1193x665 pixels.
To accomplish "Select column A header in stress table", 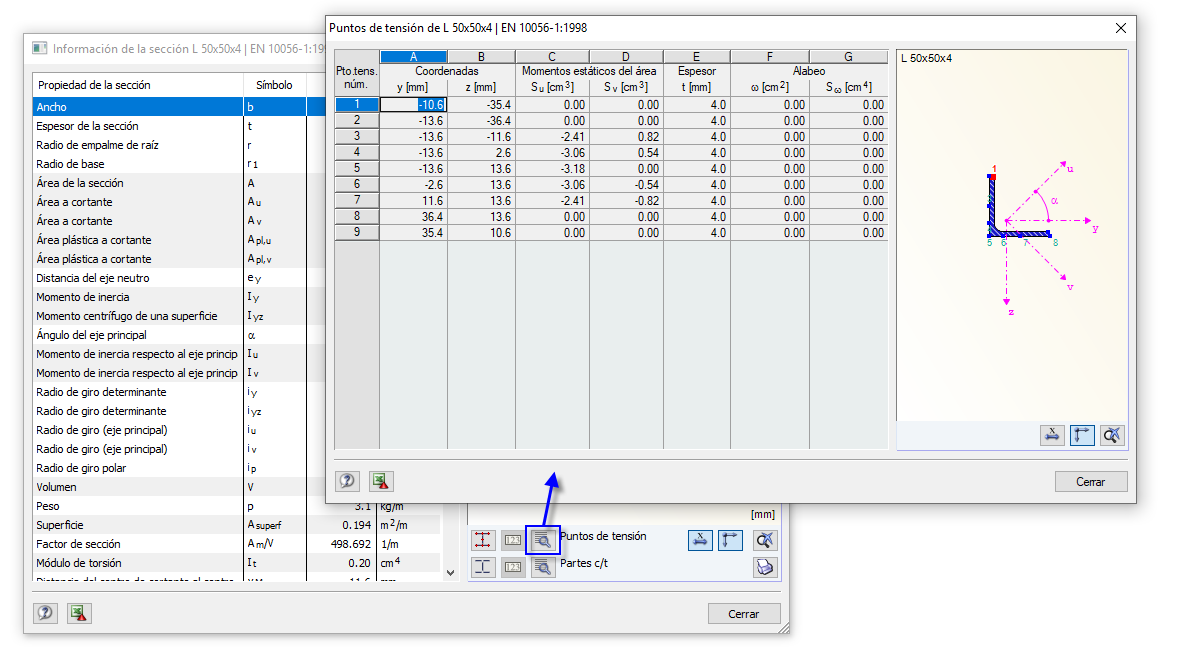I will point(413,57).
